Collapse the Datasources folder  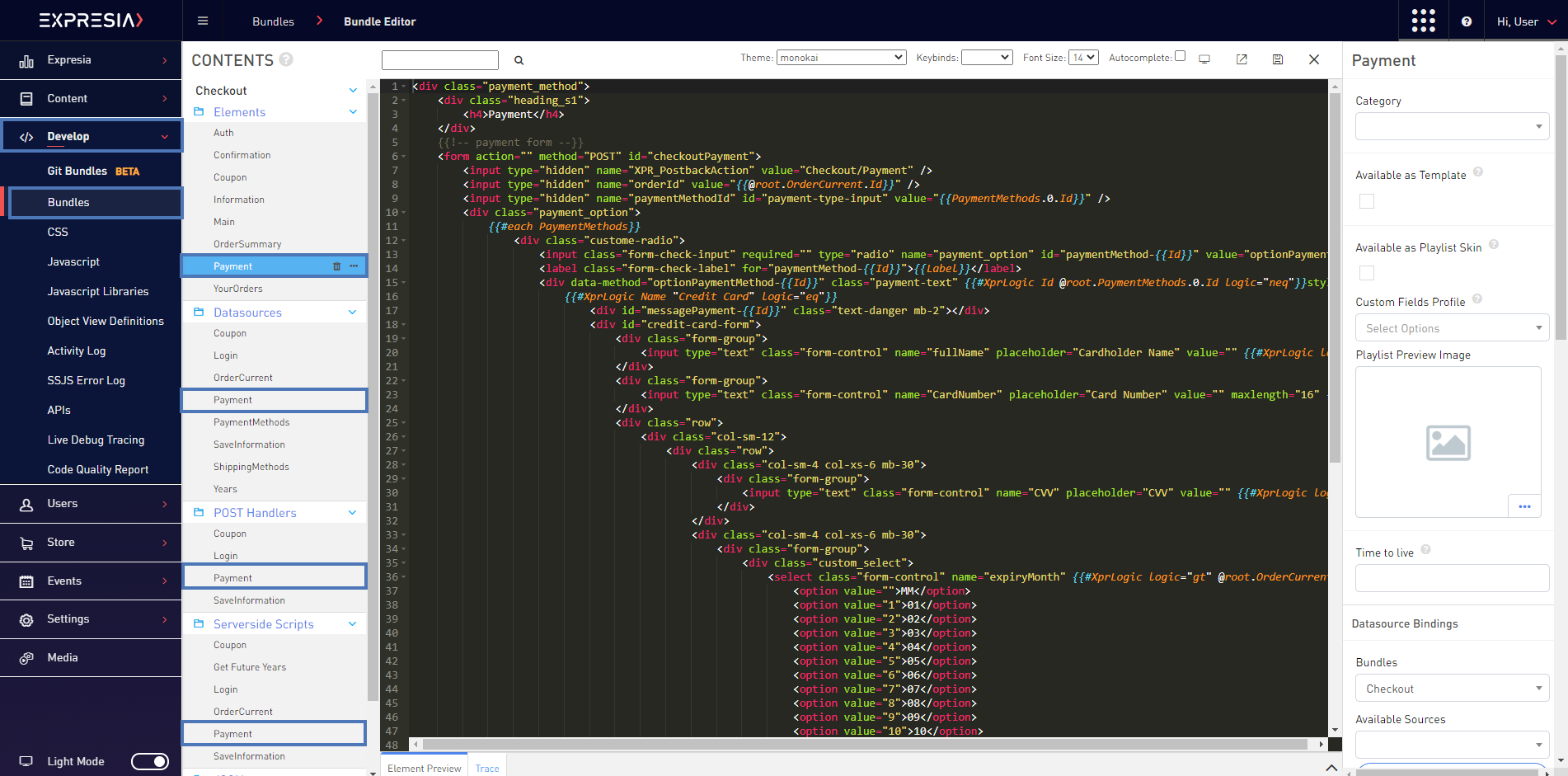point(352,313)
